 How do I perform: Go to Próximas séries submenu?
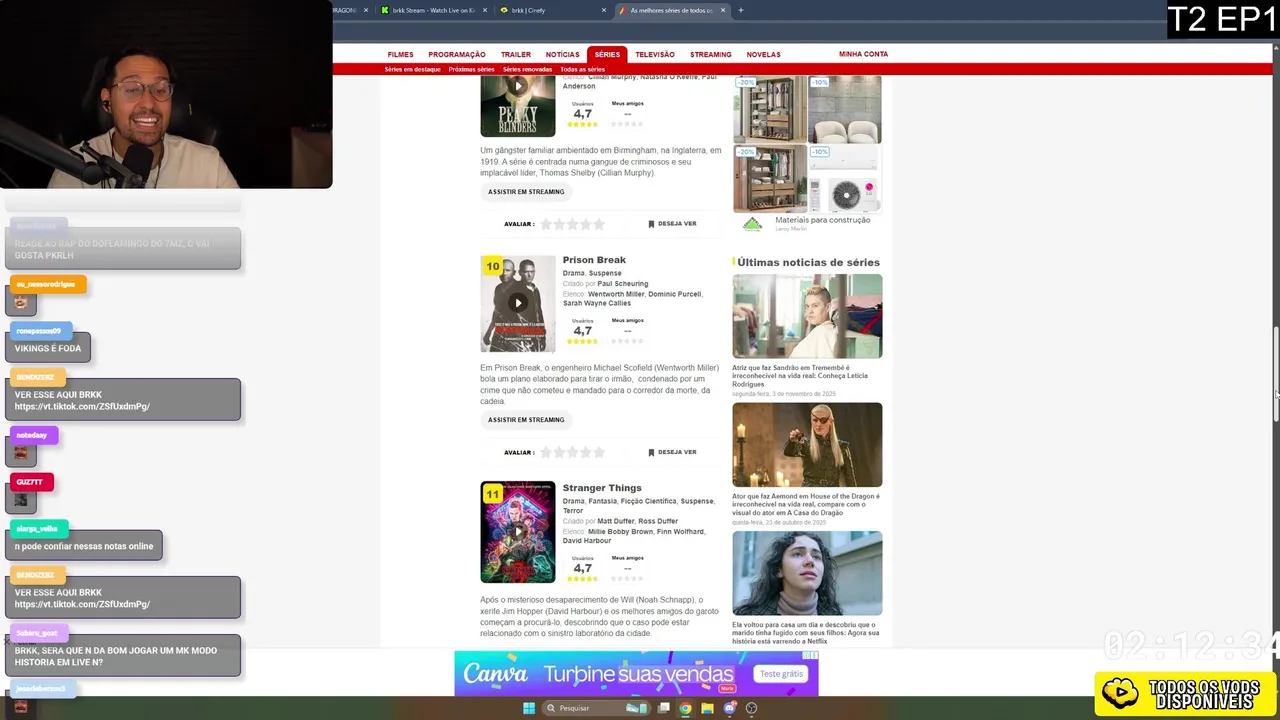tap(471, 69)
